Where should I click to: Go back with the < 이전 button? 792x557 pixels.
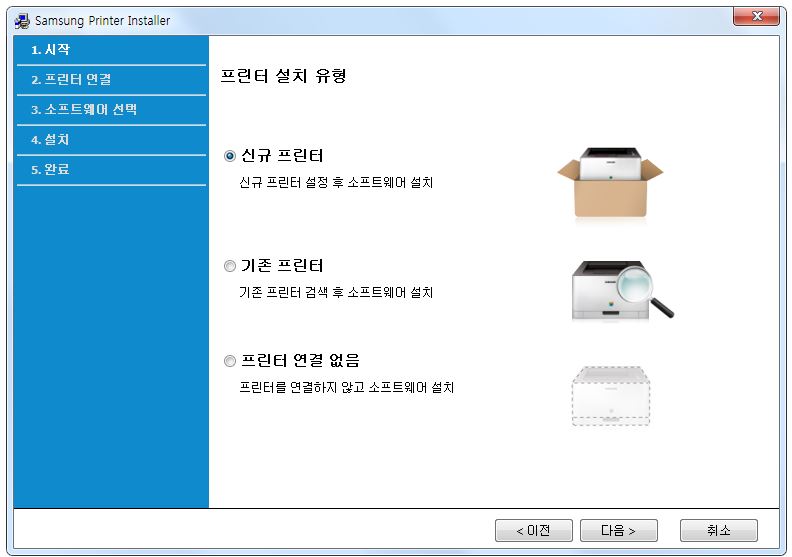coord(533,530)
